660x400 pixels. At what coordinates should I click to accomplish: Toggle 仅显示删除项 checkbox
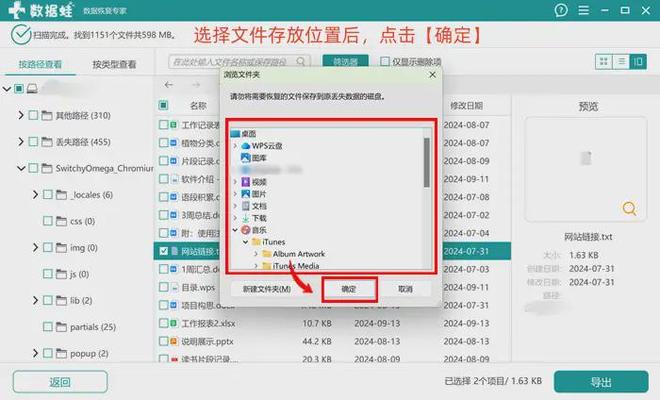[385, 61]
